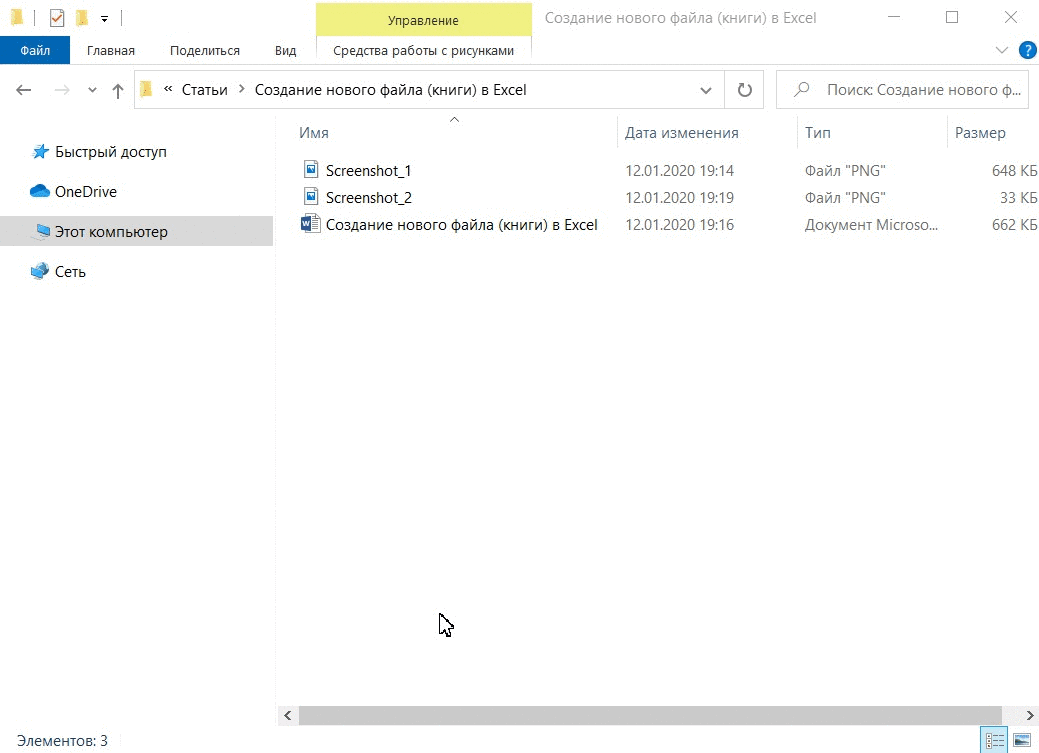This screenshot has height=753, width=1039.
Task: Click the Сеть network icon
Action: [40, 270]
